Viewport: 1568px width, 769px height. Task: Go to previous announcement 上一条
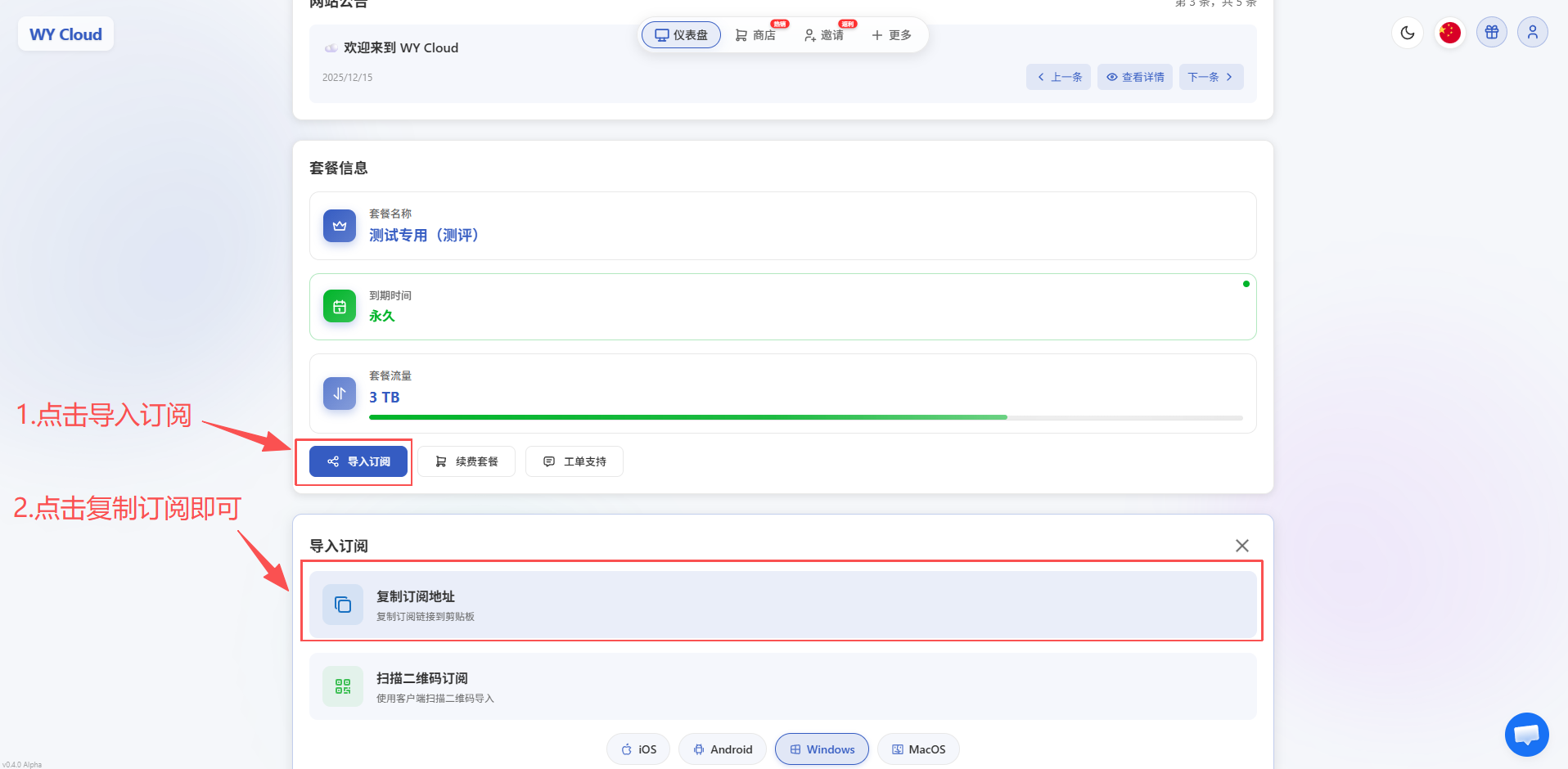tap(1058, 77)
